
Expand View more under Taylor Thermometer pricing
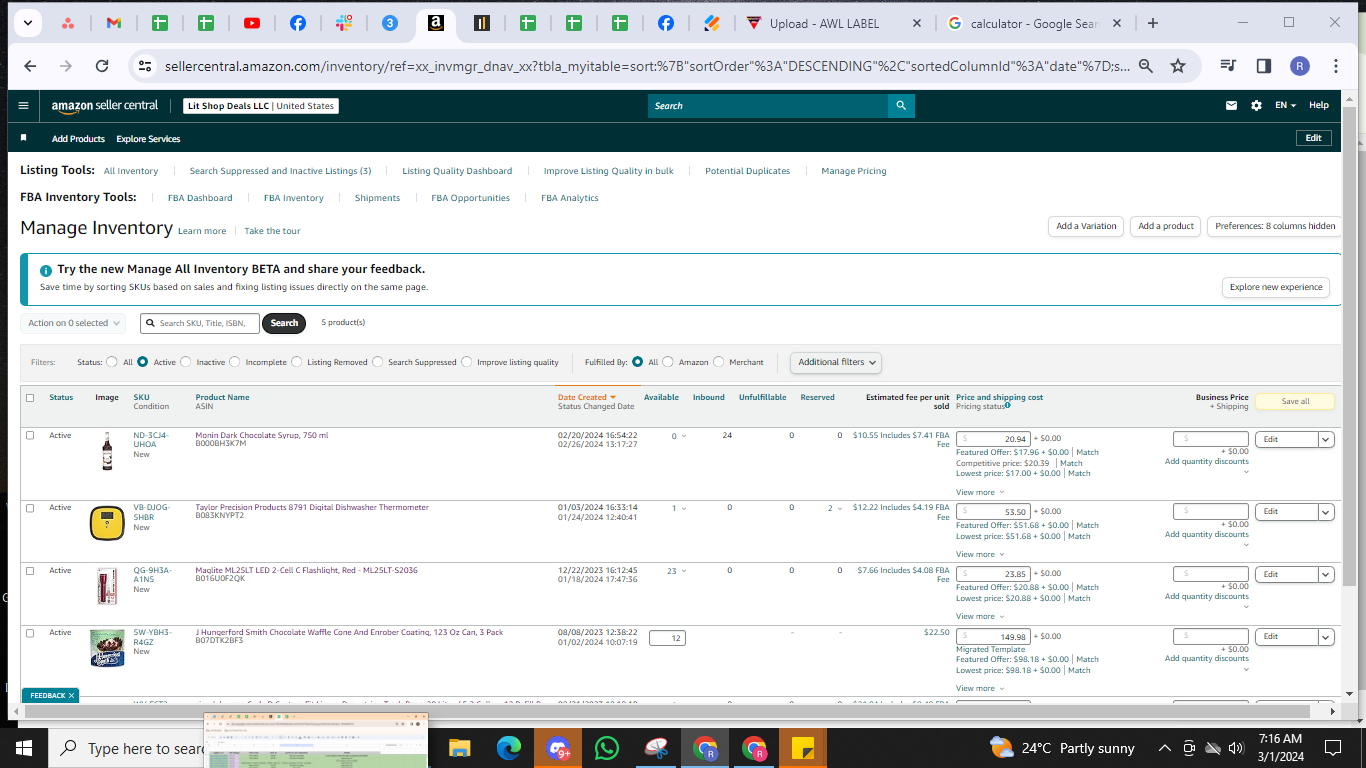tap(978, 554)
